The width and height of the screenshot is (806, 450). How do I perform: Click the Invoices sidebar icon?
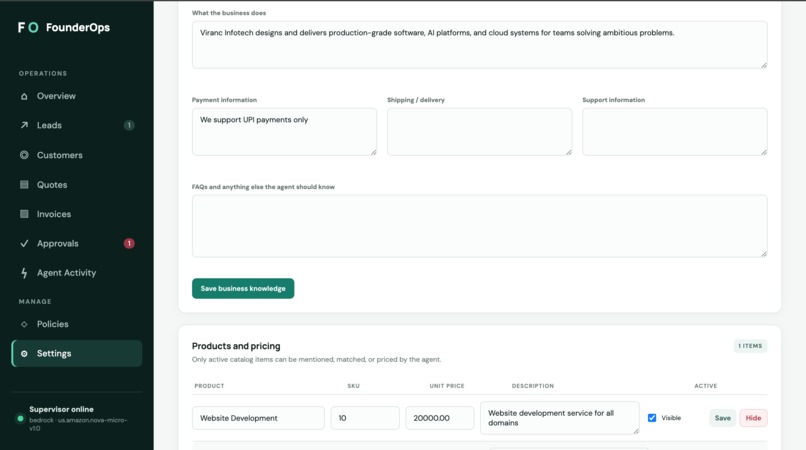click(24, 214)
